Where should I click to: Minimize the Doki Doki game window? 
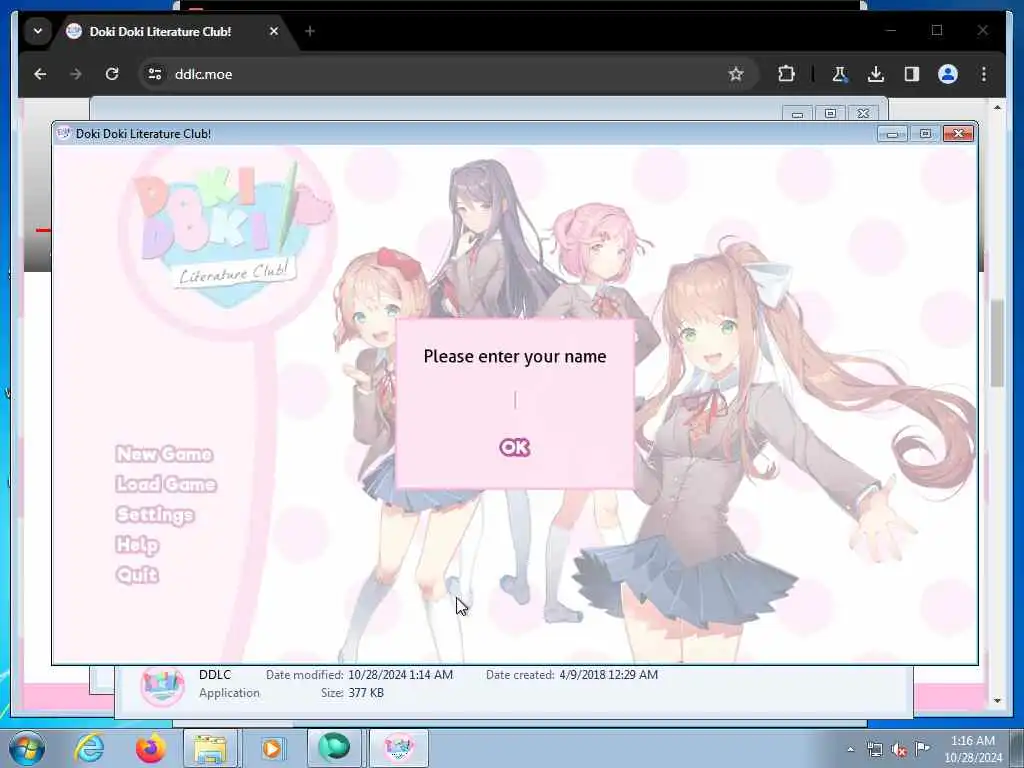(892, 134)
